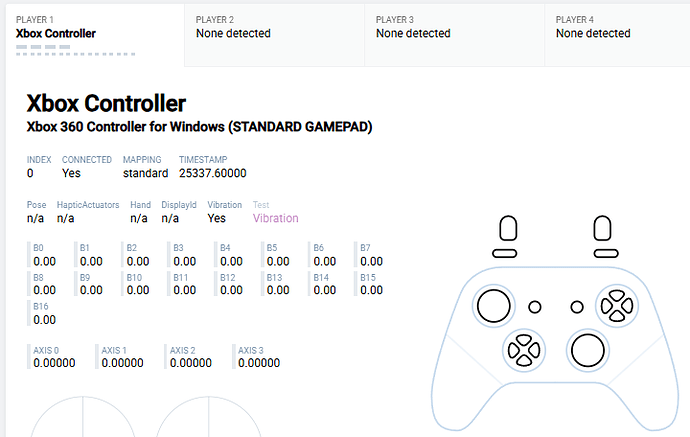
Task: Click the left analog stick on diagram
Action: pyautogui.click(x=494, y=306)
